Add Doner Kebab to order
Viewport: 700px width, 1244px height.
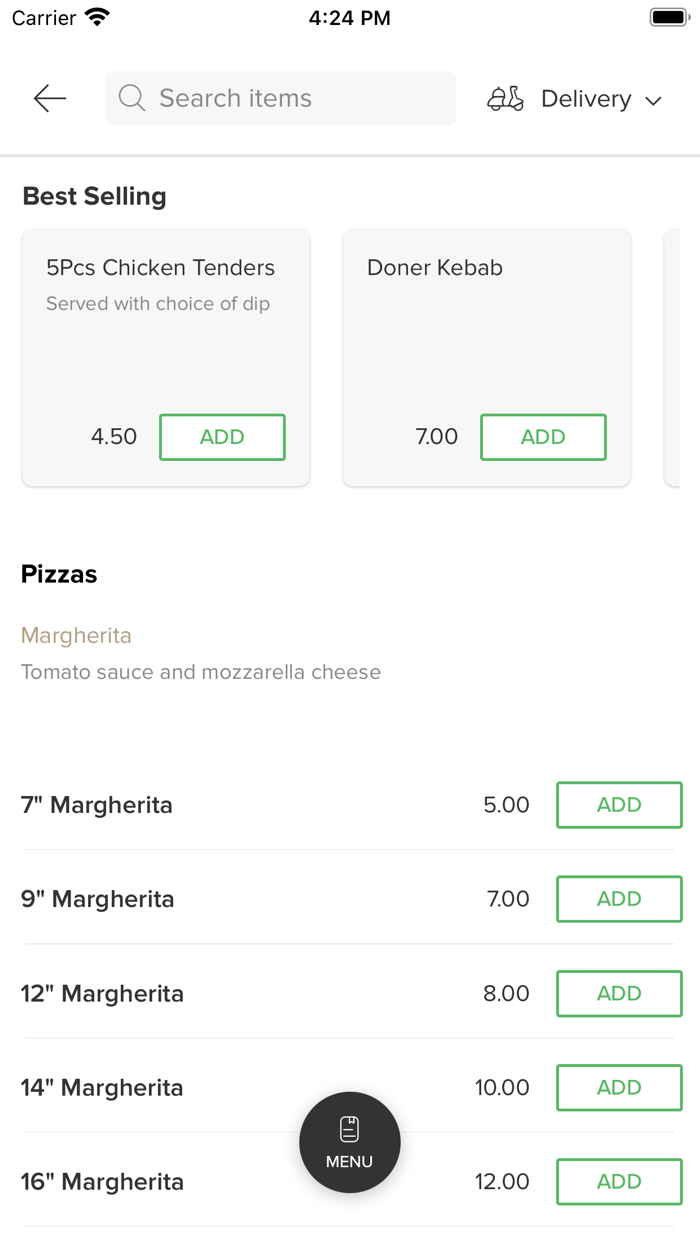pos(543,437)
